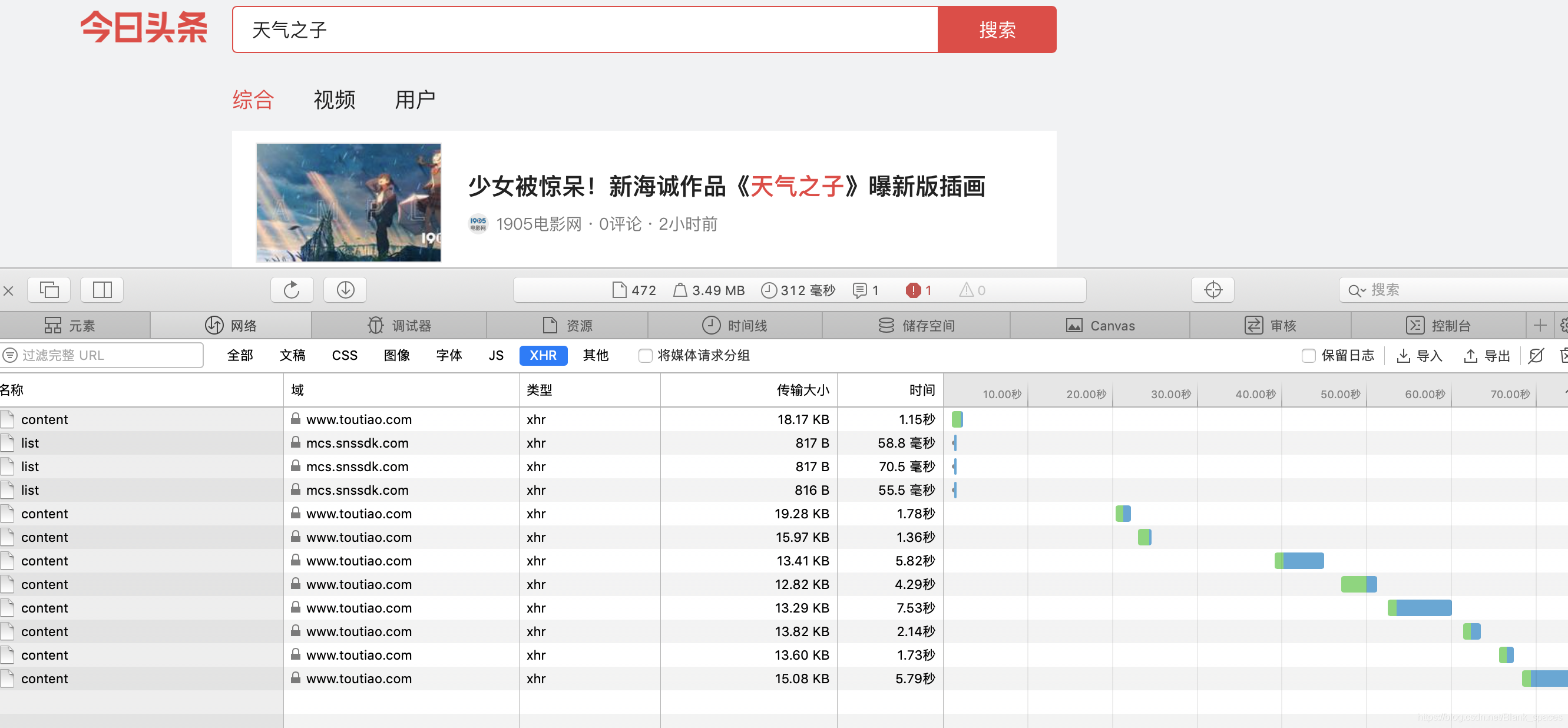Select the XHR filter

[543, 356]
